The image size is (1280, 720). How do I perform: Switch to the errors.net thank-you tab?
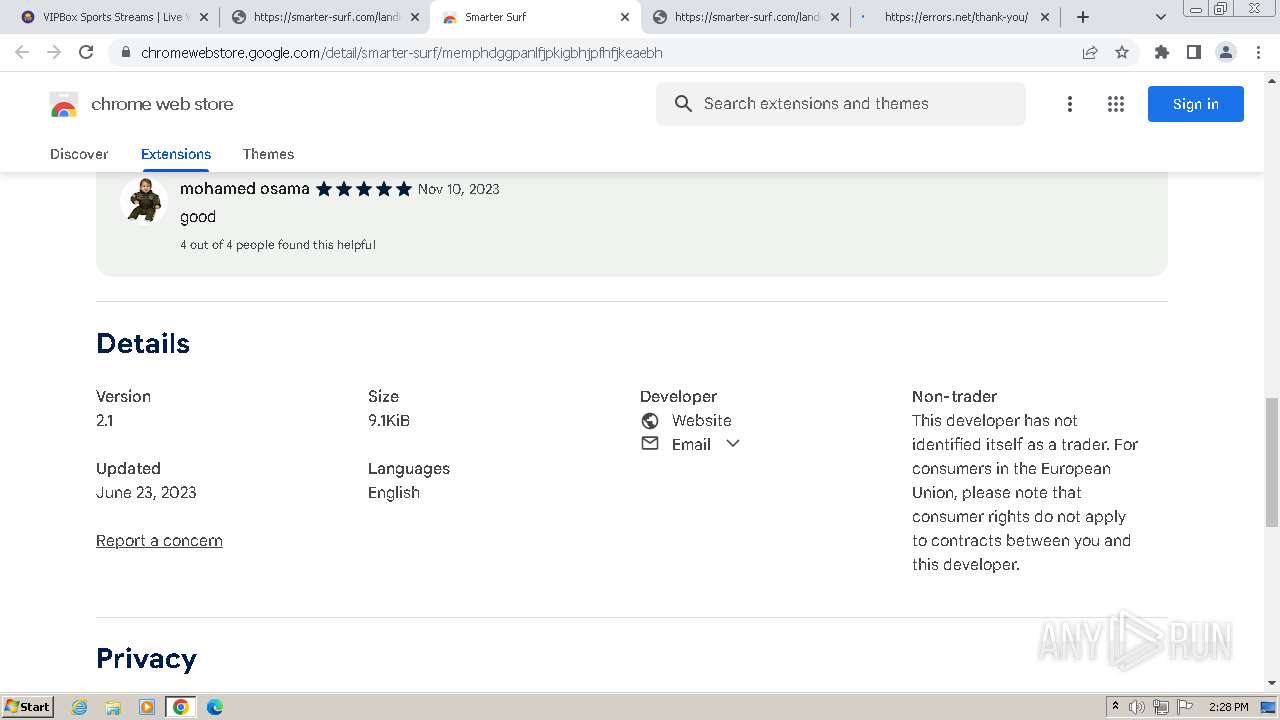(x=956, y=17)
